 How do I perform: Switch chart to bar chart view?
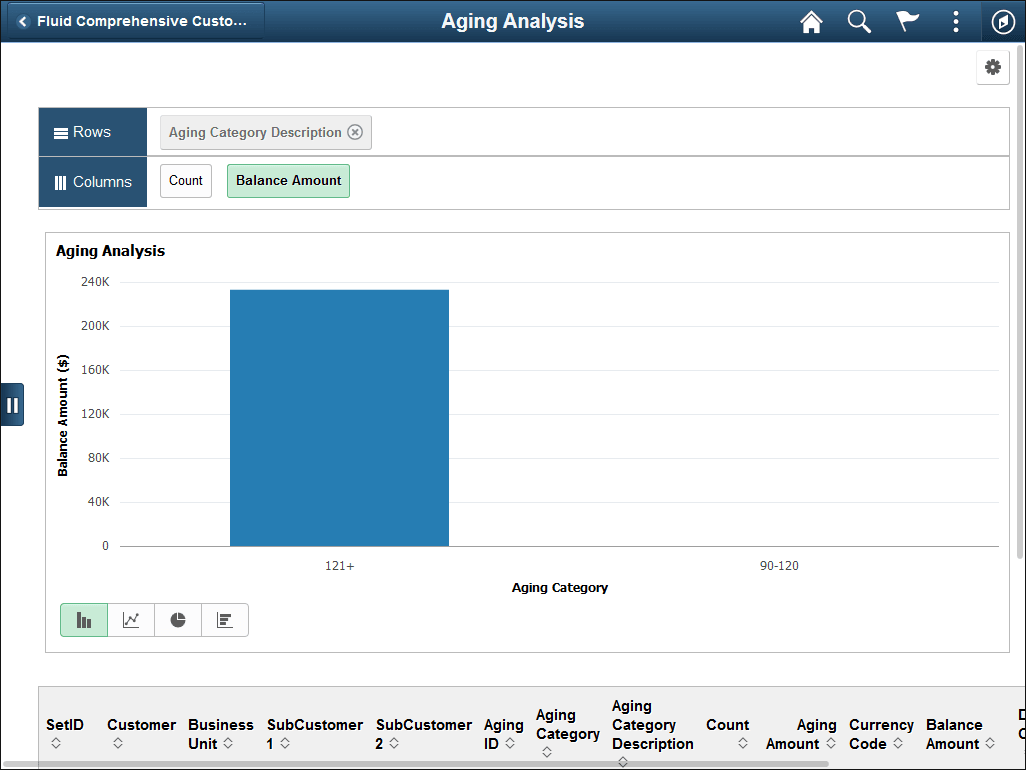[83, 620]
